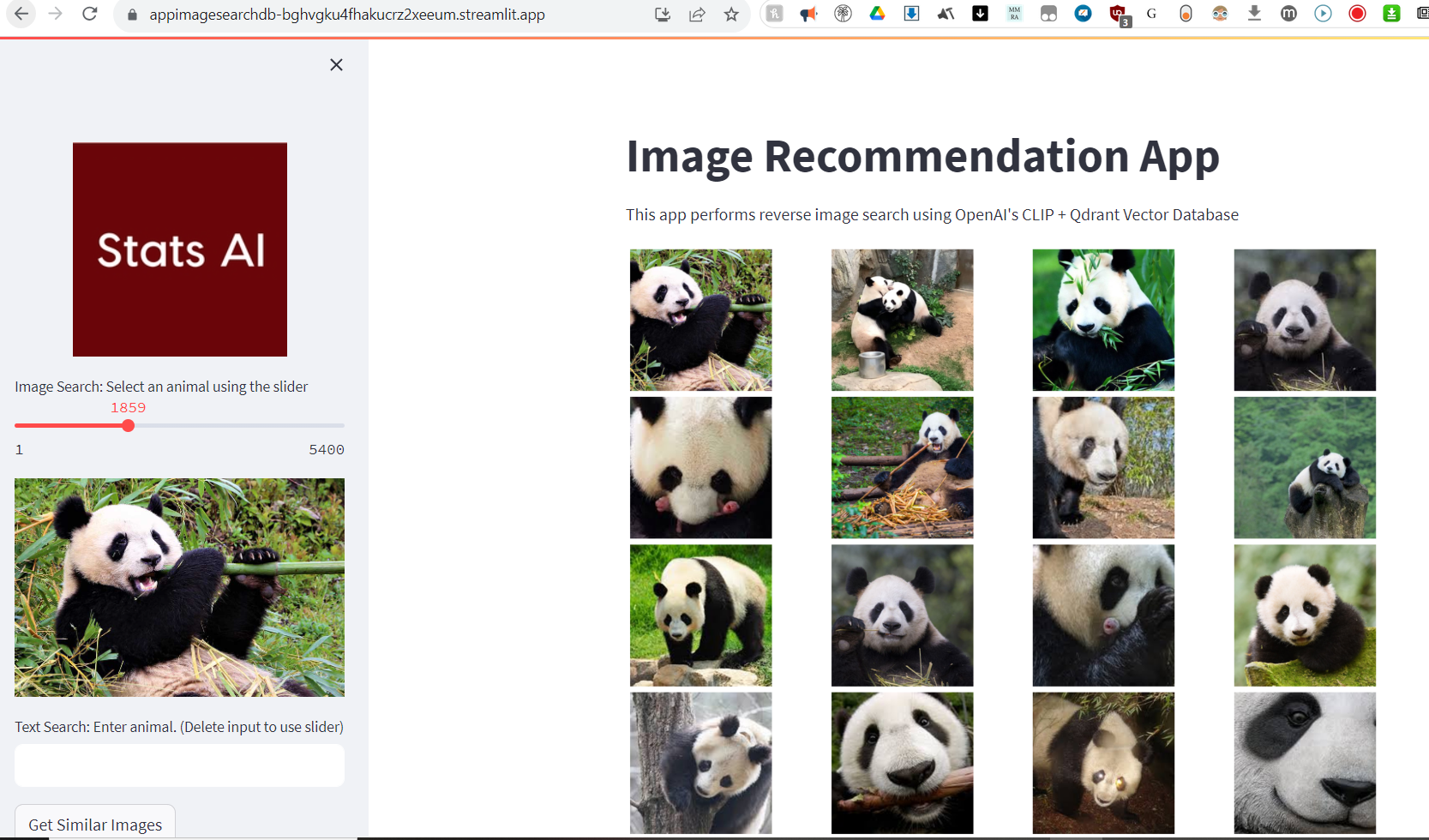Open the MM RA extension
This screenshot has width=1429, height=840.
(x=1014, y=13)
